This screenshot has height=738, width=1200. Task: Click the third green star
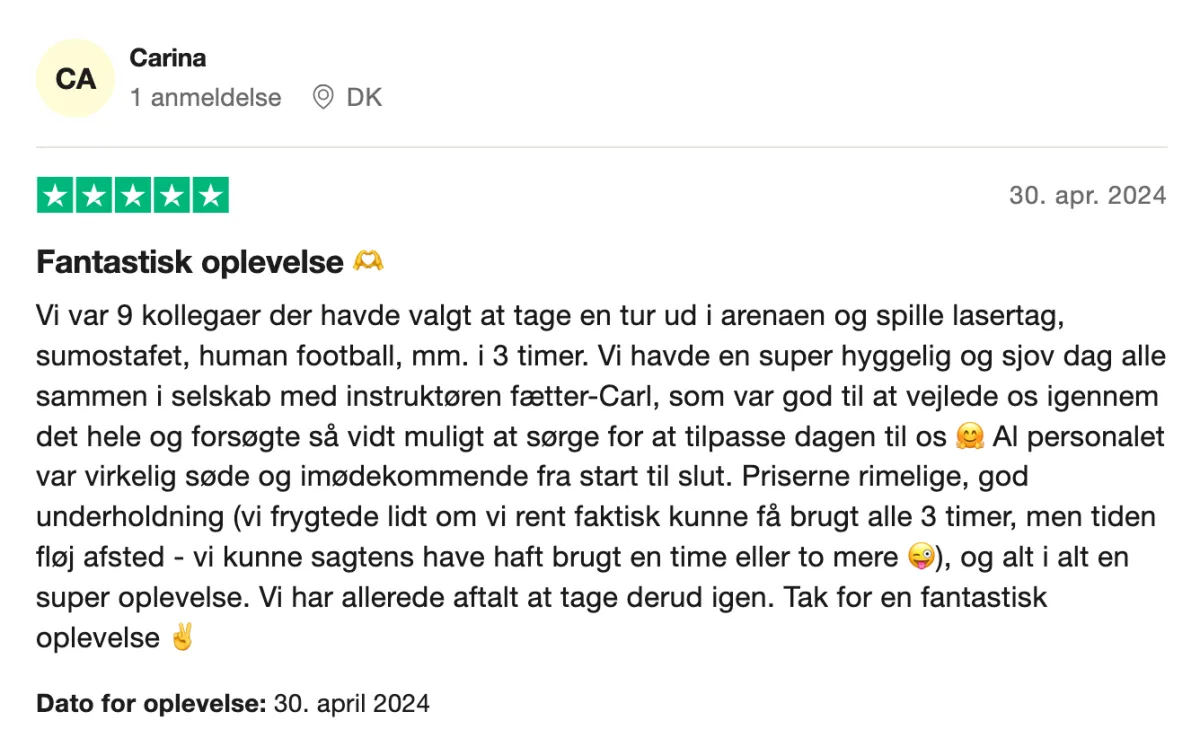132,195
